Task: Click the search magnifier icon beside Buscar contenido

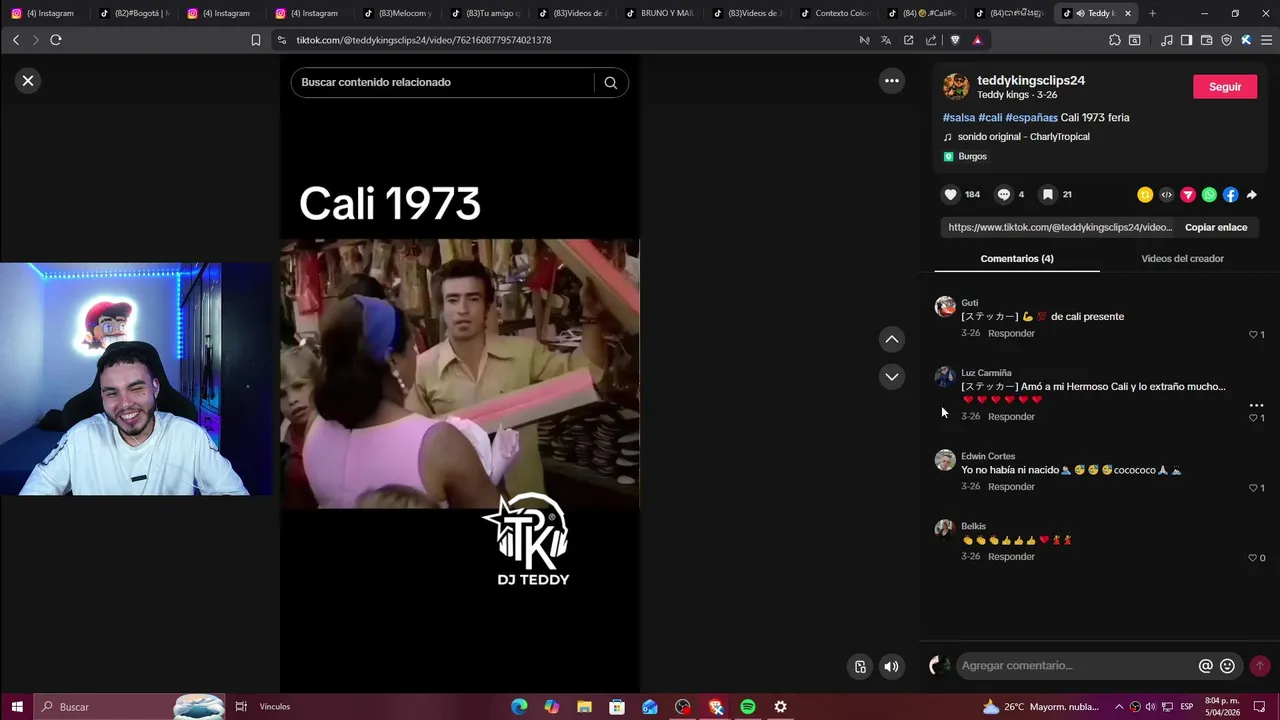Action: point(610,82)
